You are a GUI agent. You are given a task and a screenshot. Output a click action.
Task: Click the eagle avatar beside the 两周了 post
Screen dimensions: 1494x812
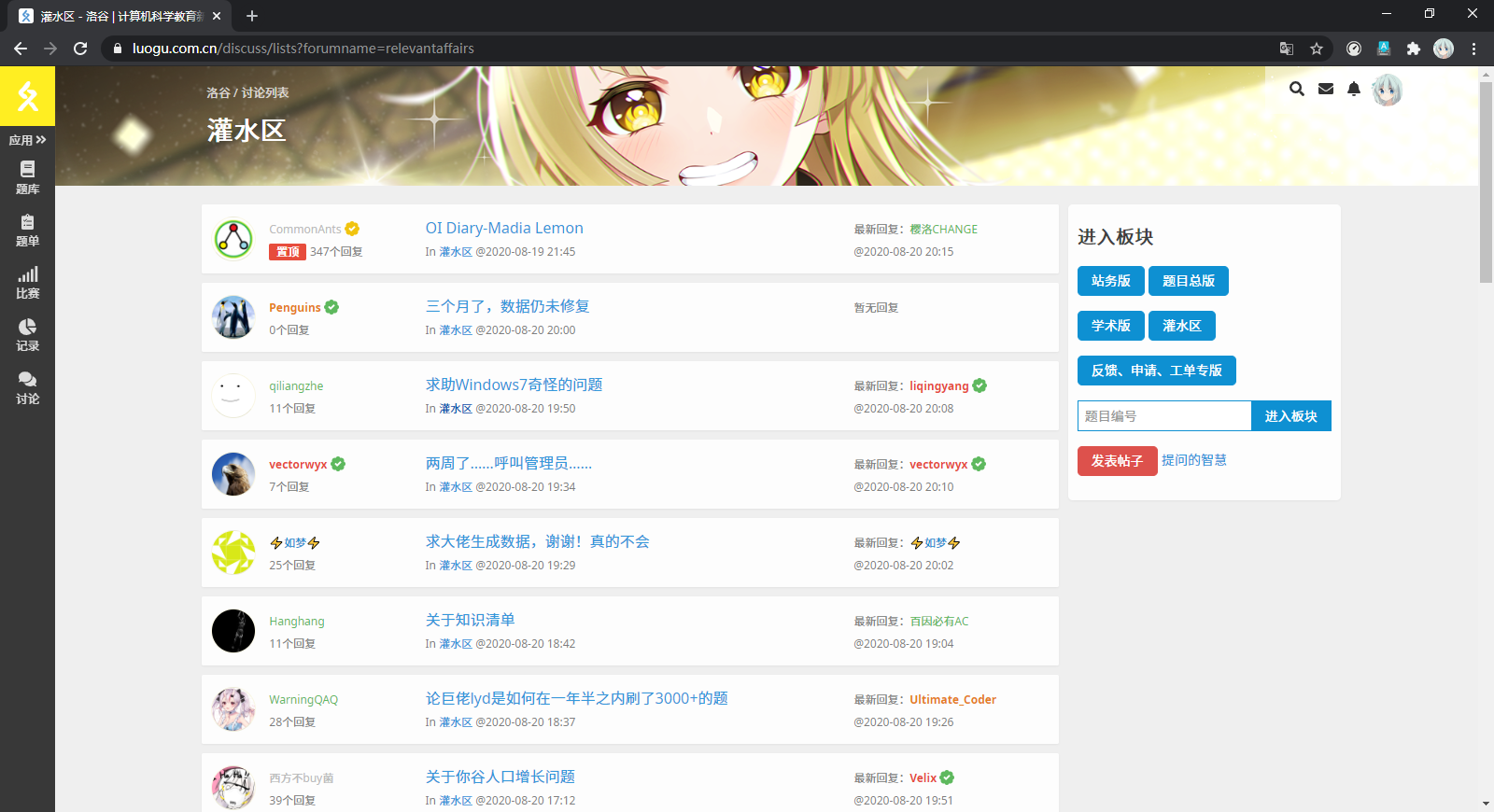click(233, 474)
